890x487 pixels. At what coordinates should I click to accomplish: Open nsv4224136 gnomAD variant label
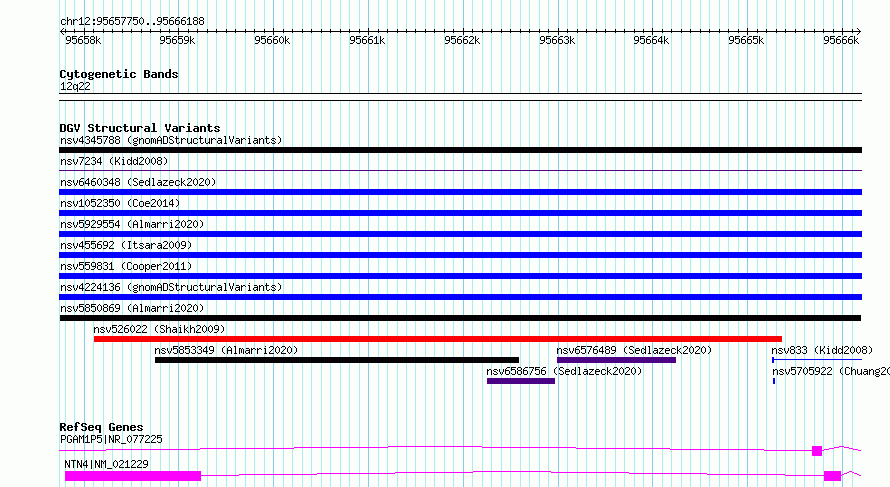pyautogui.click(x=171, y=287)
